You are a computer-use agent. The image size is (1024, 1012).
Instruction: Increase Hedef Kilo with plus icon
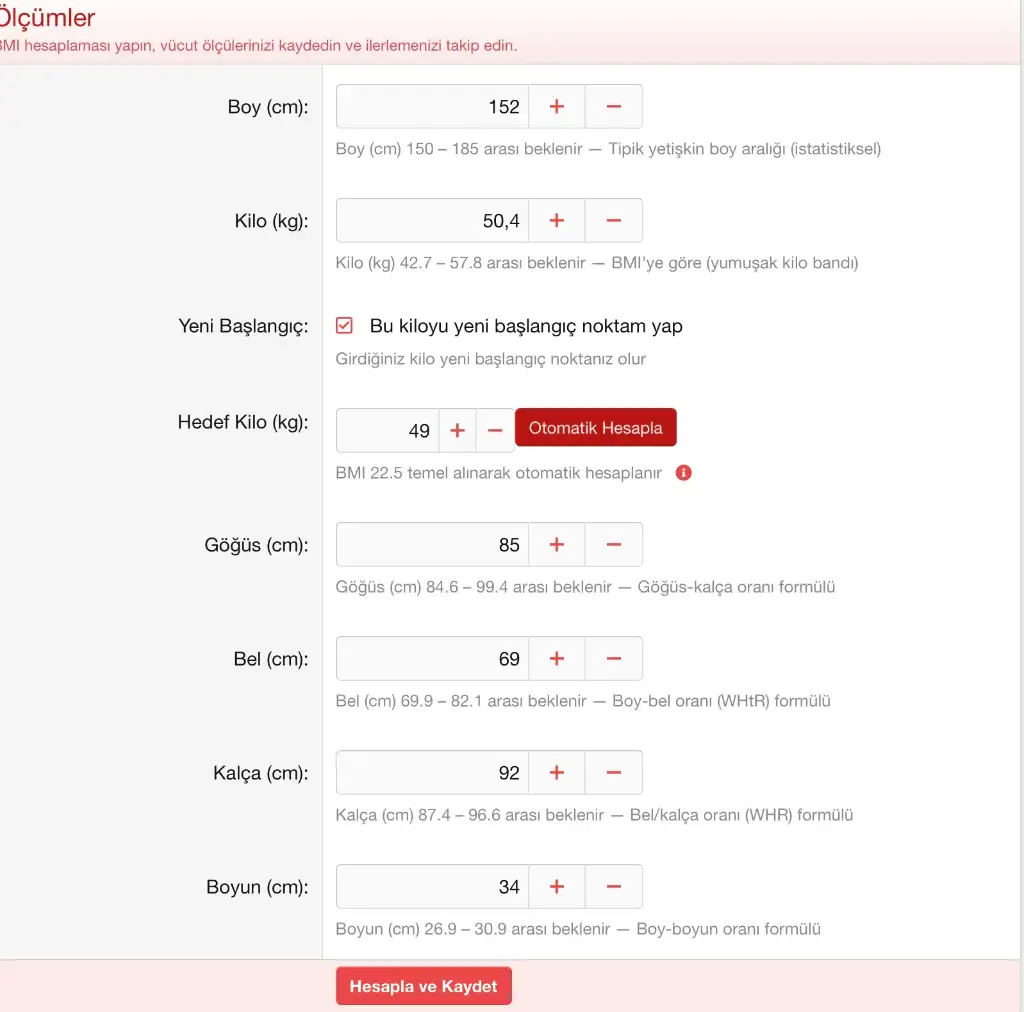click(457, 430)
